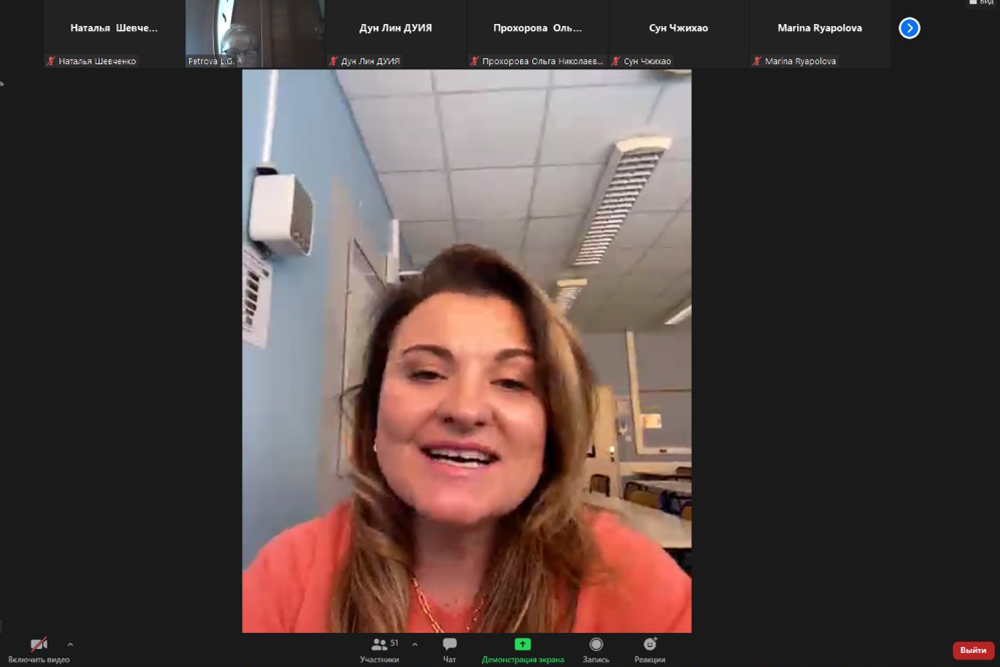Image resolution: width=1000 pixels, height=667 pixels.
Task: Select Сун Чжихао participant tile
Action: [679, 30]
